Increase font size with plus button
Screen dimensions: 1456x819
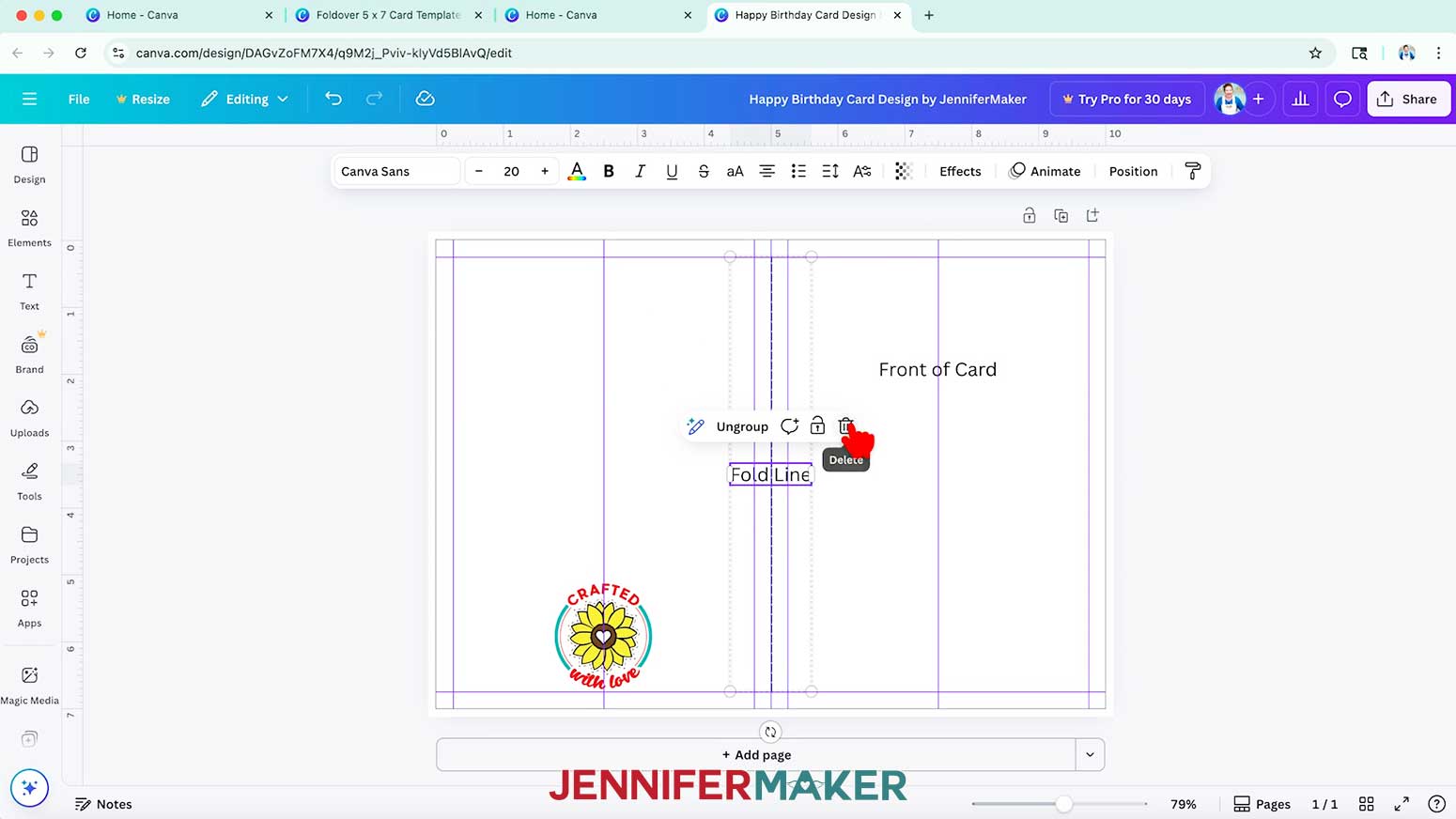click(544, 171)
